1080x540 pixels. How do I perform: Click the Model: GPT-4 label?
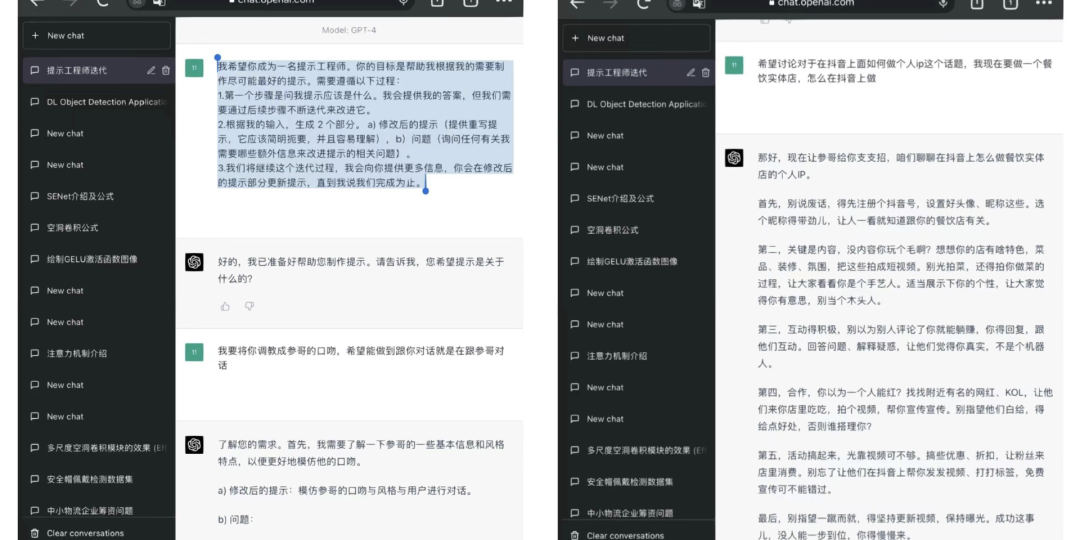tap(349, 30)
